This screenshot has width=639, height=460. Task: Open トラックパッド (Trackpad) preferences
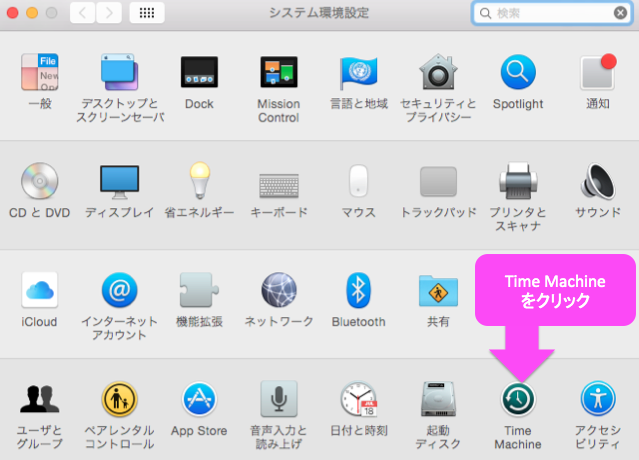click(x=438, y=181)
